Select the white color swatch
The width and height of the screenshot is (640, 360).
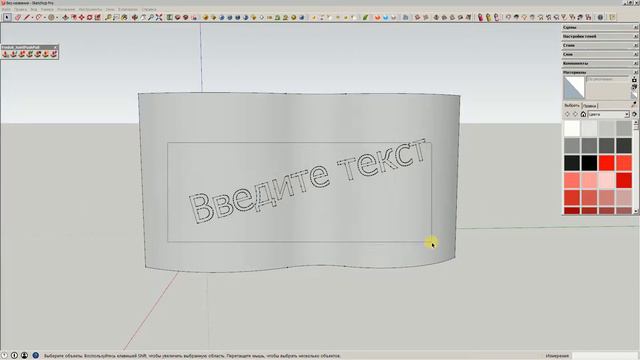click(x=572, y=129)
